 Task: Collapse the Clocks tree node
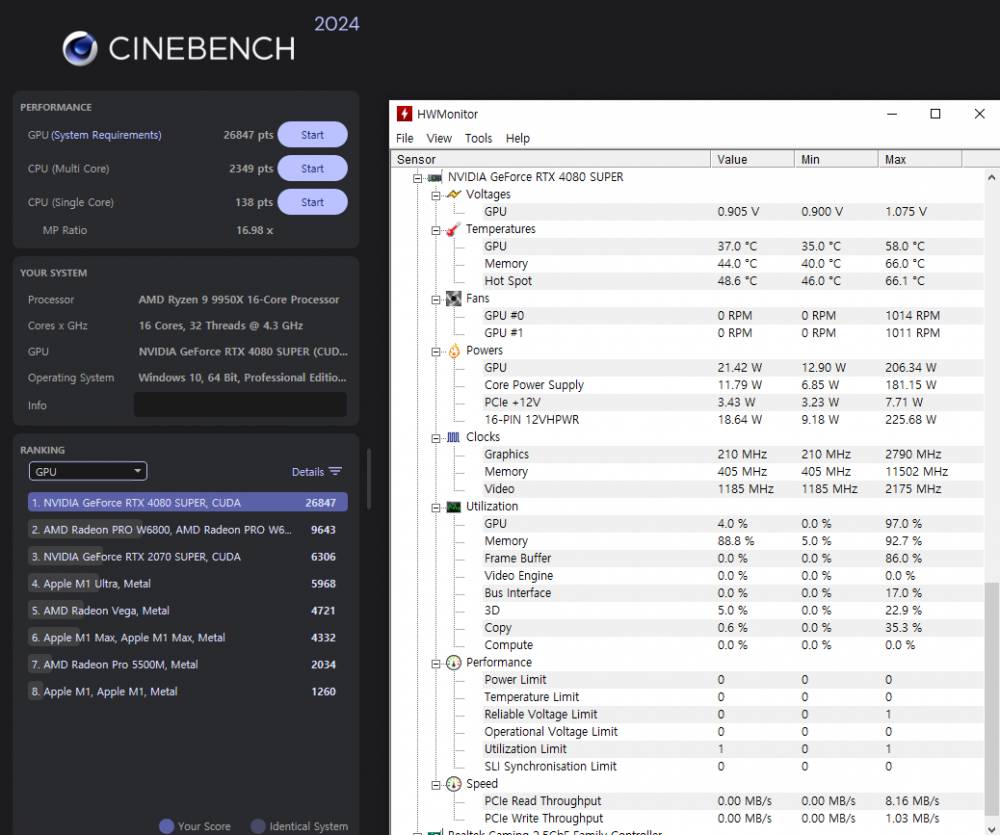point(436,438)
